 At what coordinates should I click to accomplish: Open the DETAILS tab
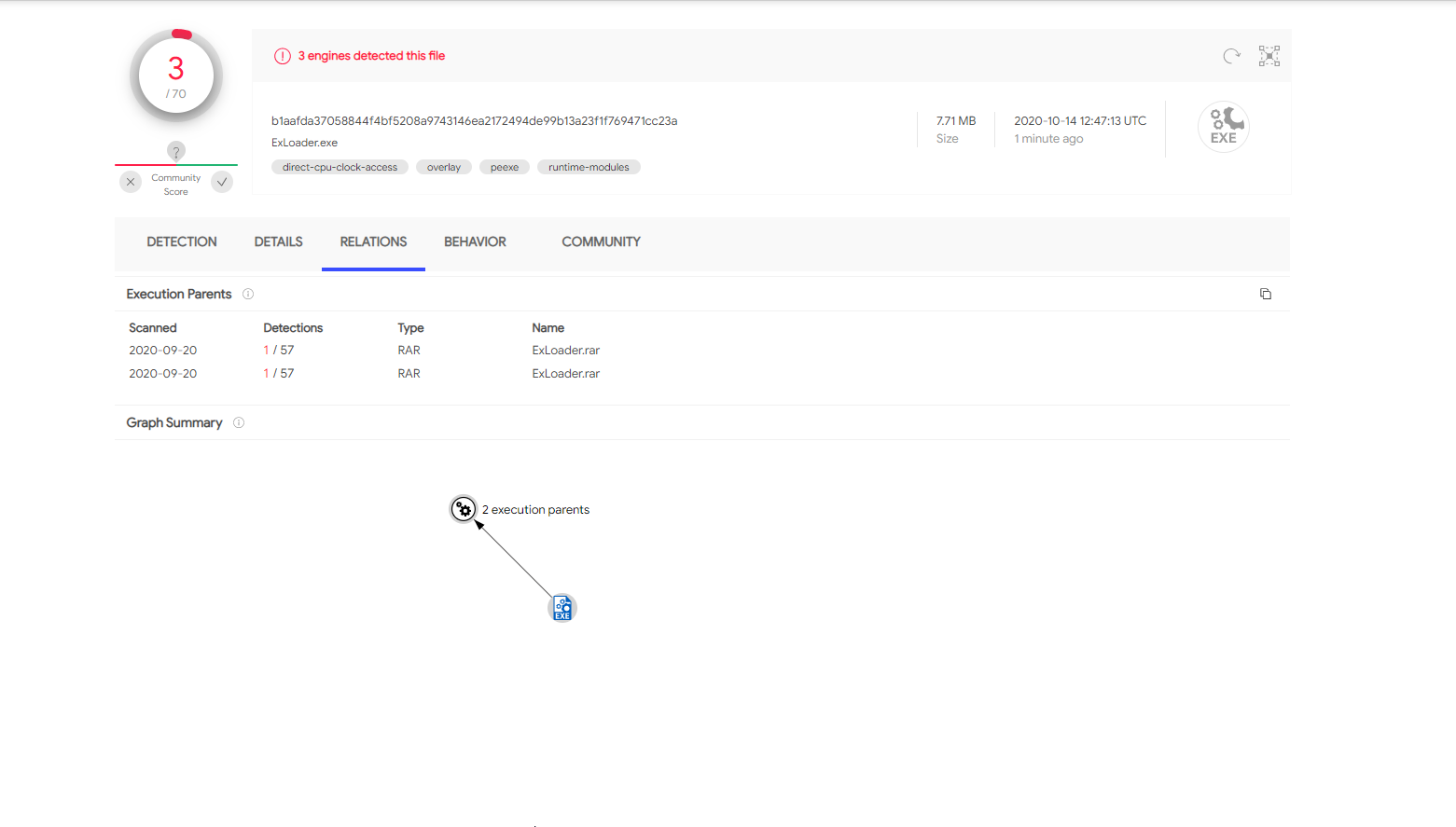click(x=278, y=241)
